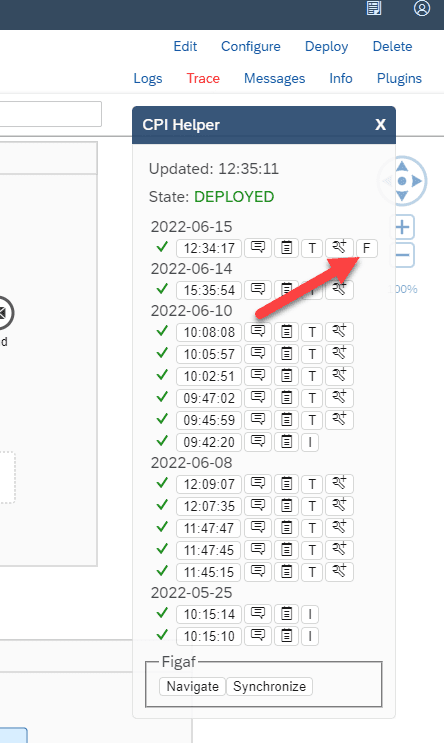The image size is (444, 743).
Task: Open message icon for 10:08:08 row
Action: [x=258, y=332]
